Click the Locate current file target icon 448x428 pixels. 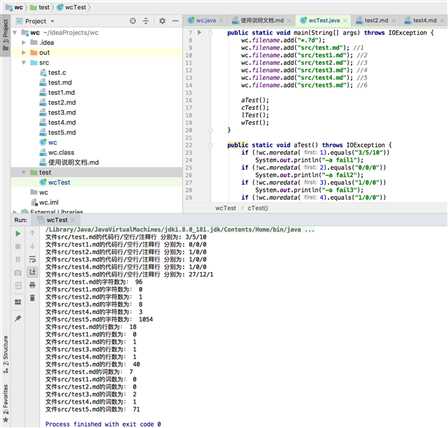tap(133, 21)
